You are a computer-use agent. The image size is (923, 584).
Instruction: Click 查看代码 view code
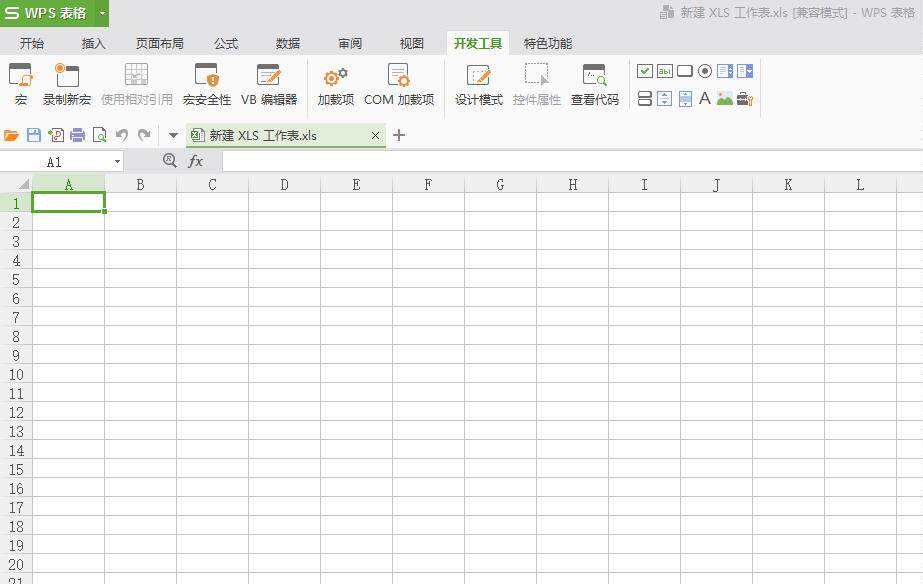click(595, 85)
